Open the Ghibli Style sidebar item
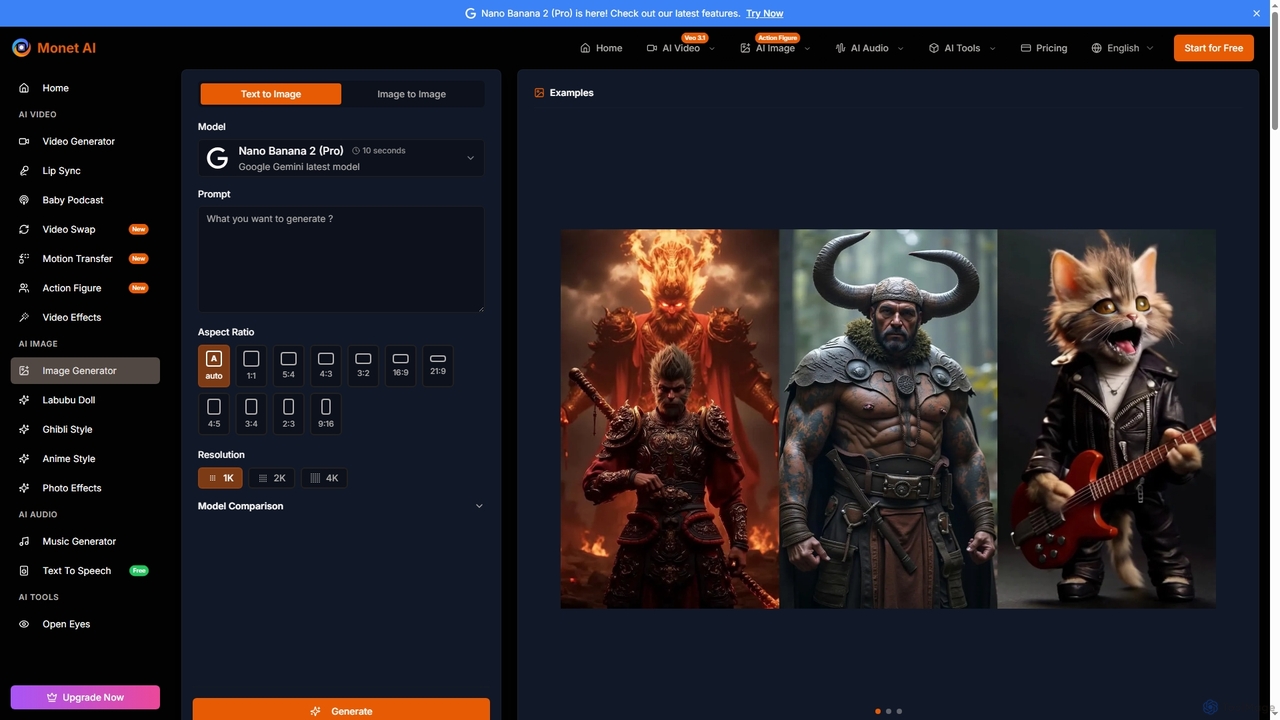 [x=85, y=429]
